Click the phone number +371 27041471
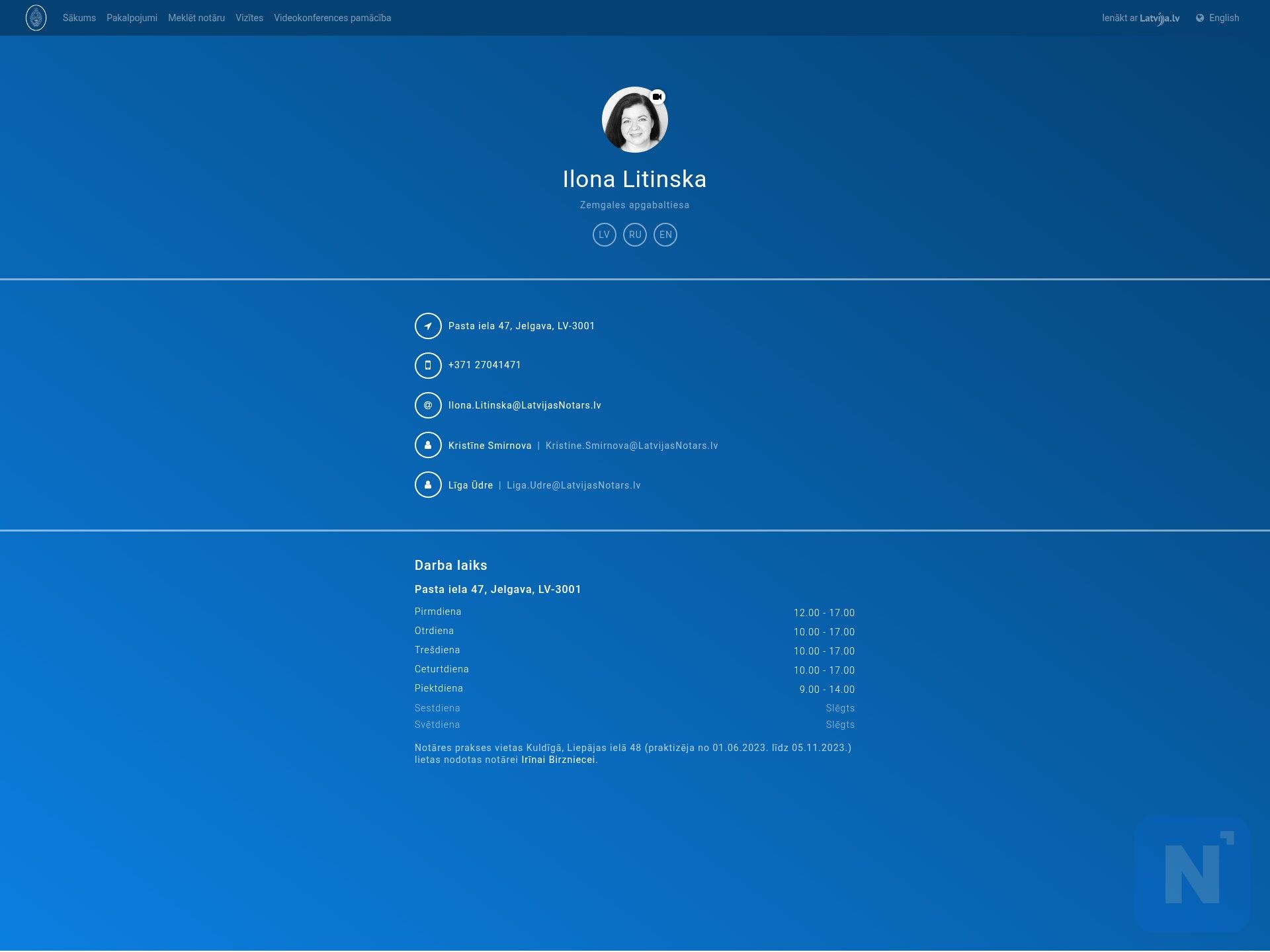This screenshot has width=1270, height=952. (484, 365)
